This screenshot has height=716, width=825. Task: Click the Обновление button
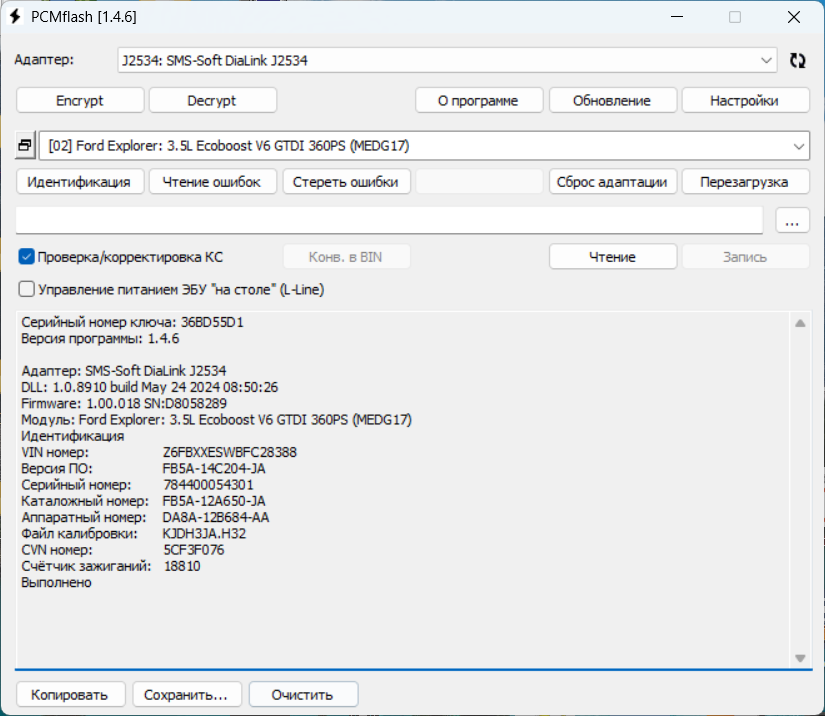(612, 100)
